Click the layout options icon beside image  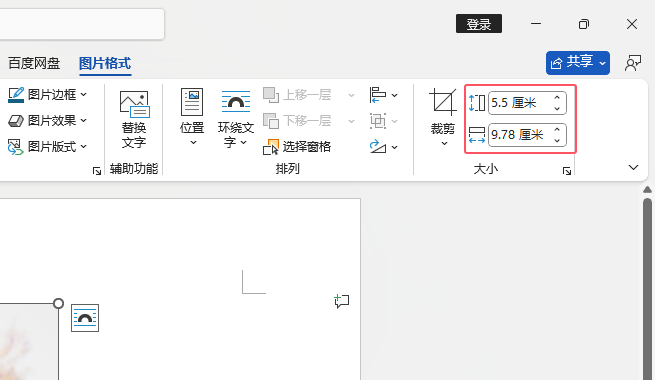pos(85,318)
